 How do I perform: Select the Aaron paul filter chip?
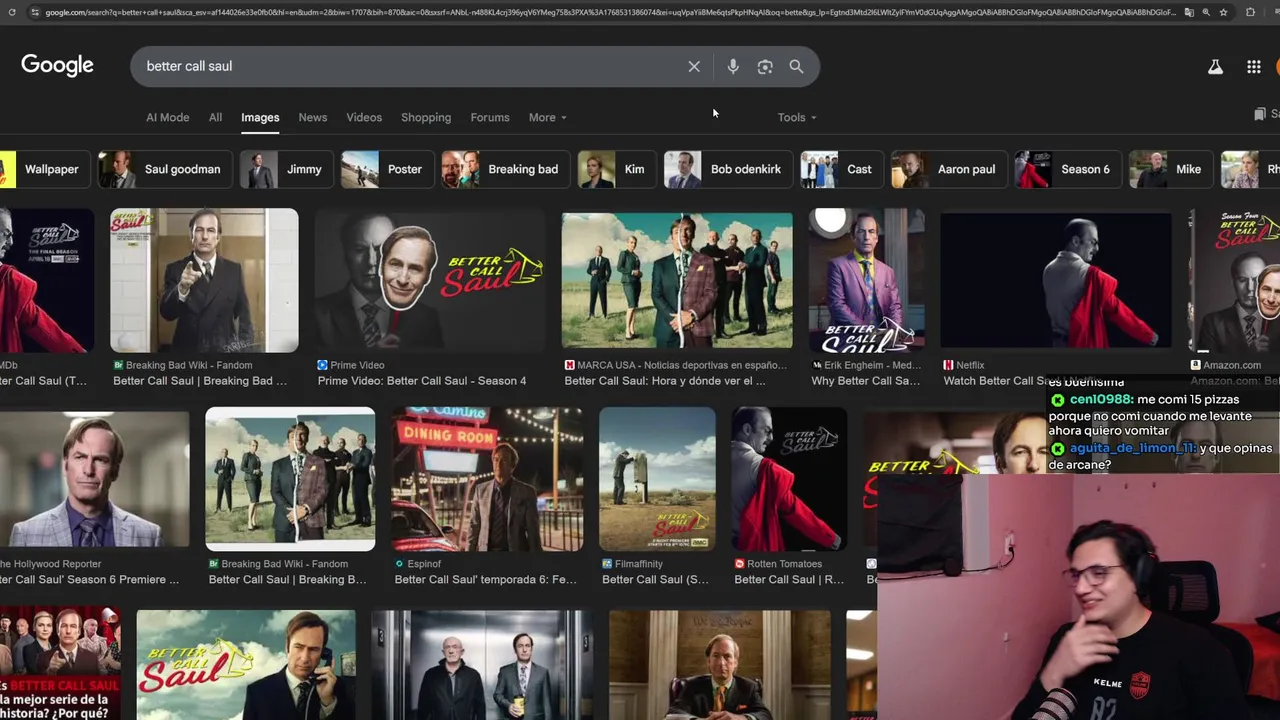pyautogui.click(x=948, y=169)
